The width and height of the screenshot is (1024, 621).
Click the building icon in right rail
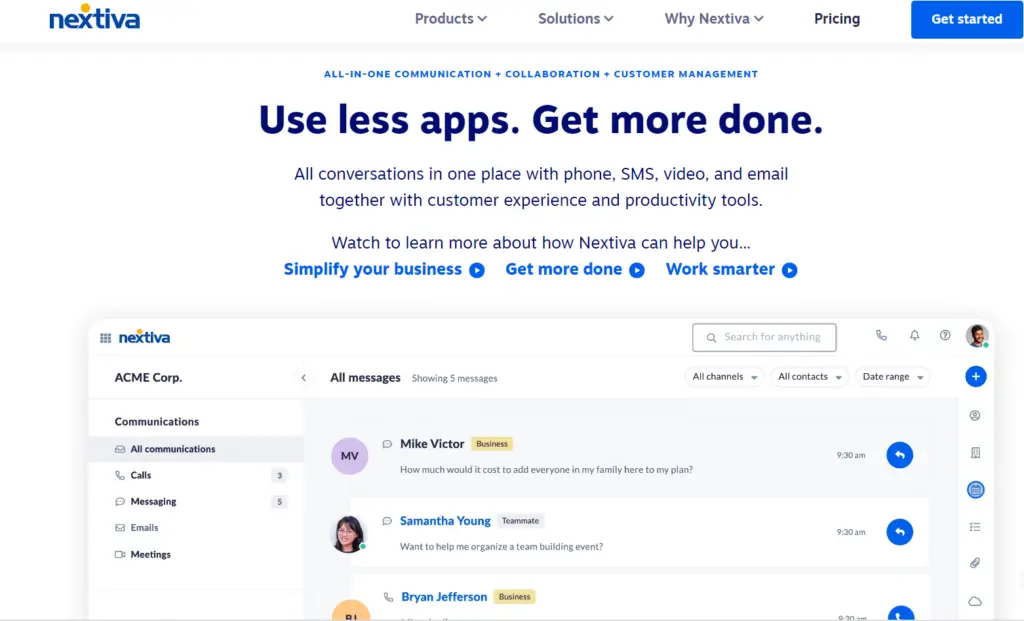click(975, 453)
